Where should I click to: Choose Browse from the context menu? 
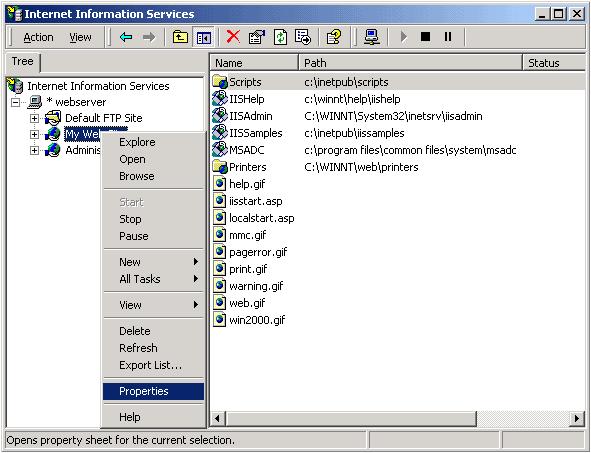[154, 176]
